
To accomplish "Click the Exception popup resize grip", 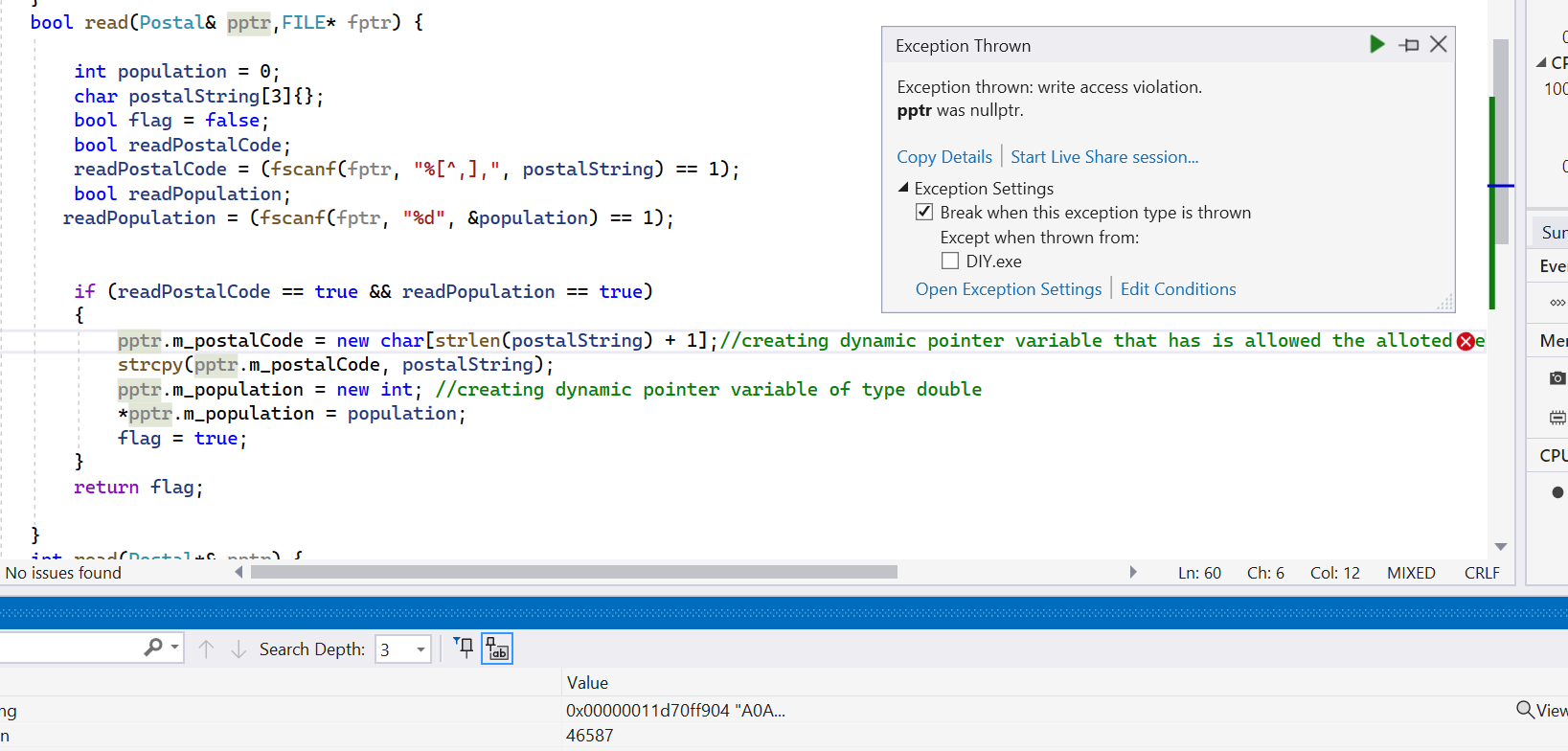I will click(1445, 303).
